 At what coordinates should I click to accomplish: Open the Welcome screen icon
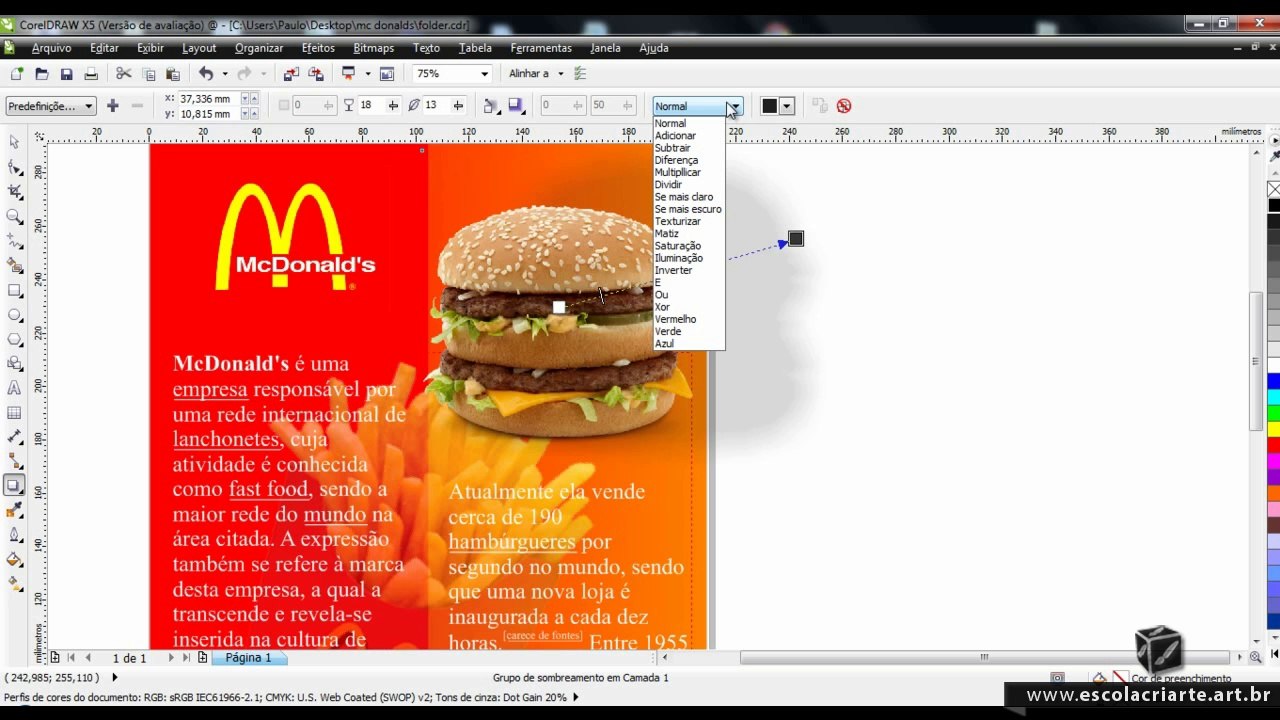point(387,74)
